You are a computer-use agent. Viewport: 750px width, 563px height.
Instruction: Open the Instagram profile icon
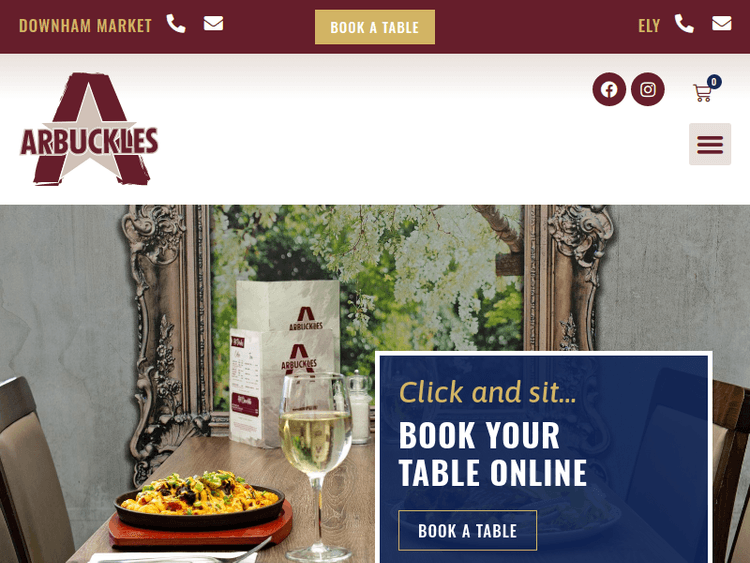tap(648, 89)
